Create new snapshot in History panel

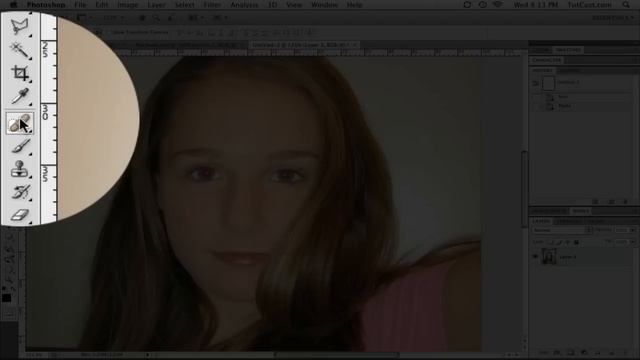611,202
